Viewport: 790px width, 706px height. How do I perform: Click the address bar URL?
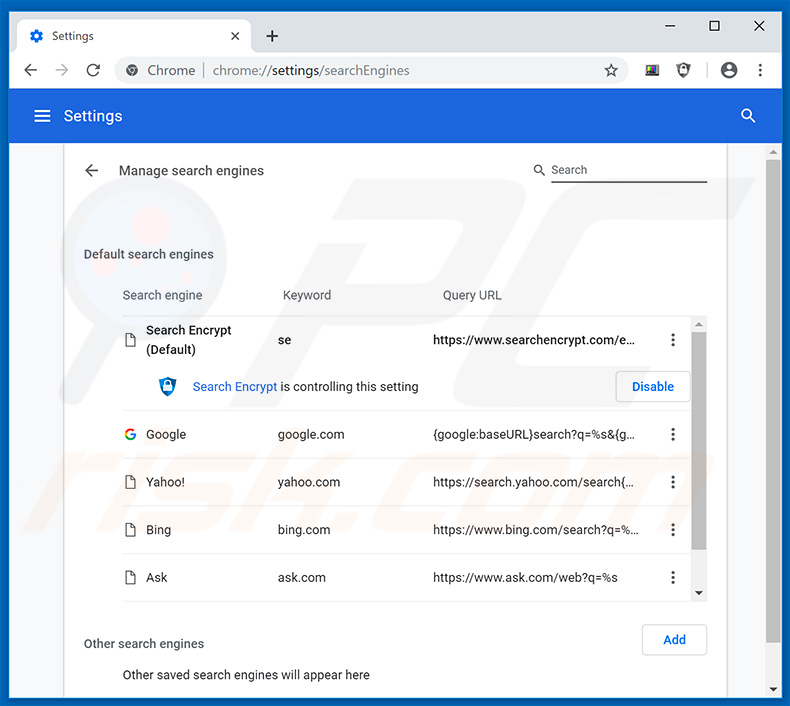click(x=310, y=70)
